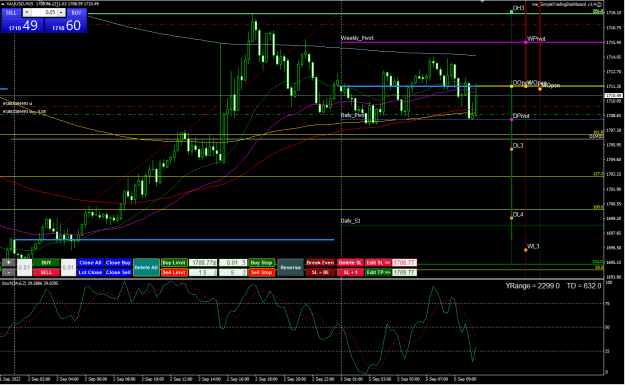
Task: Select the orange DL3 level marker
Action: [x=512, y=149]
